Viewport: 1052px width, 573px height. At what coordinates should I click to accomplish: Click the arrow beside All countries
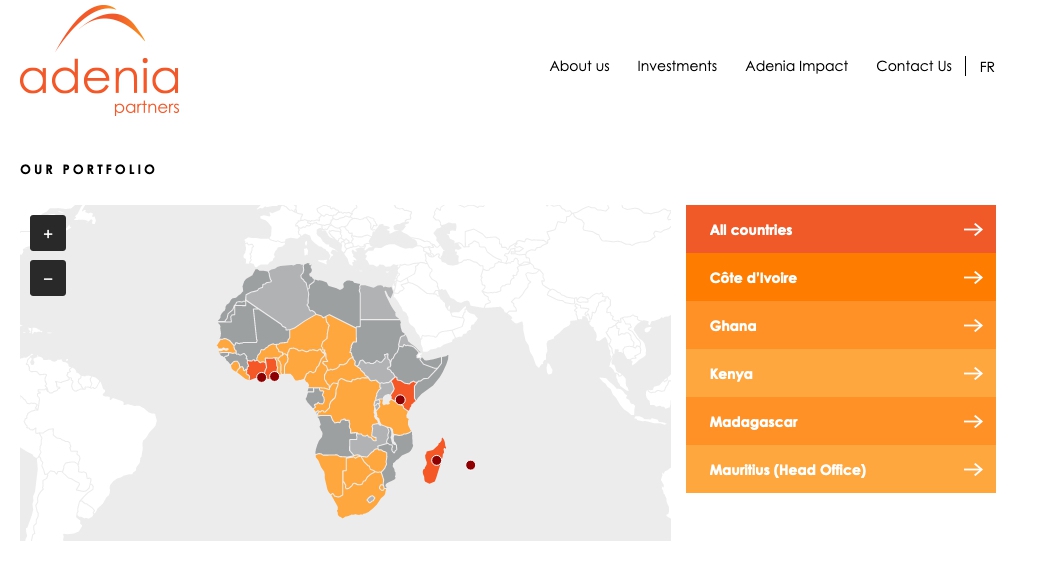[972, 230]
